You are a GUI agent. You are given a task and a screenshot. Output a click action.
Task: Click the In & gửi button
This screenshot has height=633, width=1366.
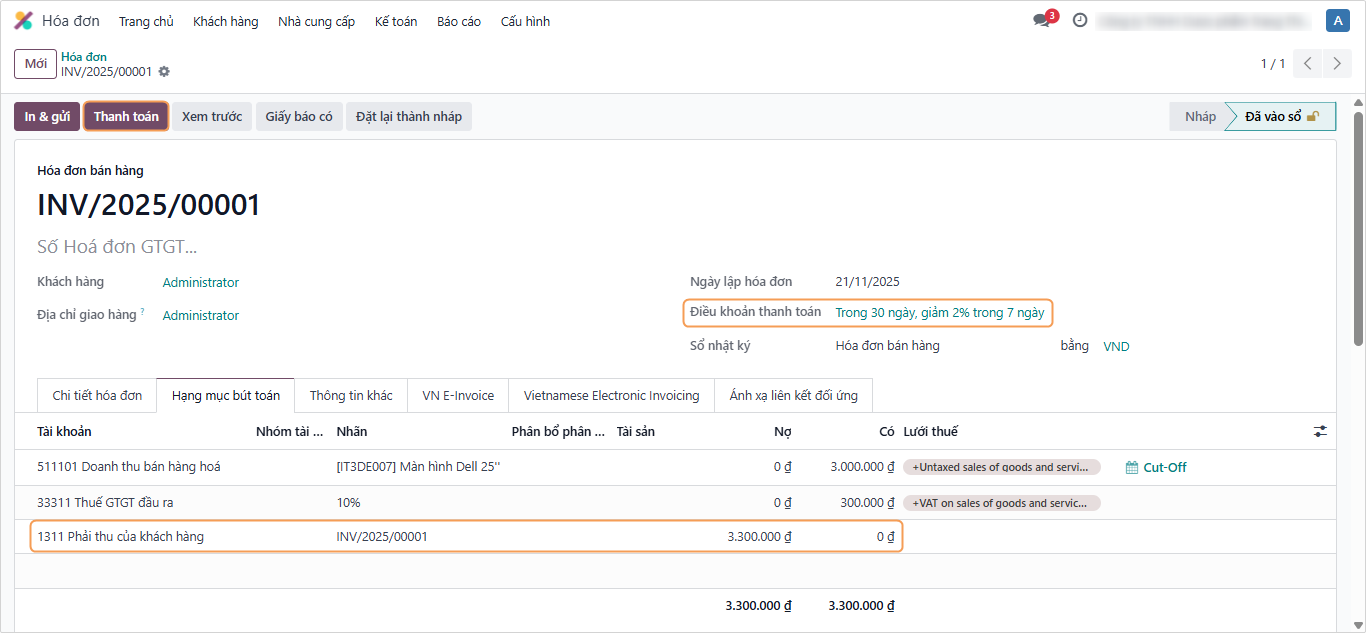click(x=47, y=116)
